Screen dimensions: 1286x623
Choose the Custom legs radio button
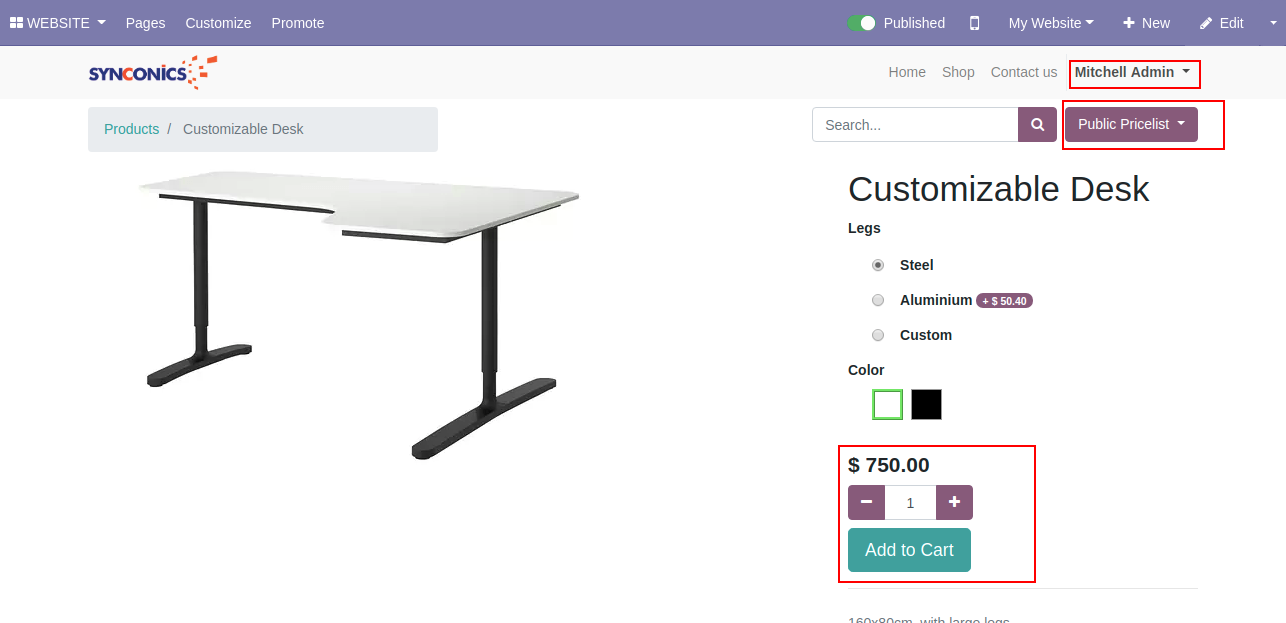pos(878,335)
